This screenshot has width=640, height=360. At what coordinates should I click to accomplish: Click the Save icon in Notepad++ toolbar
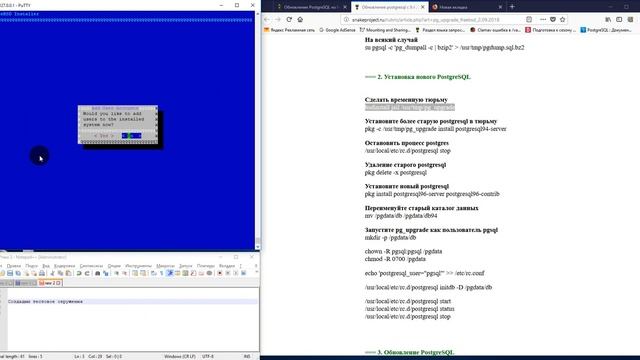(x=10, y=273)
